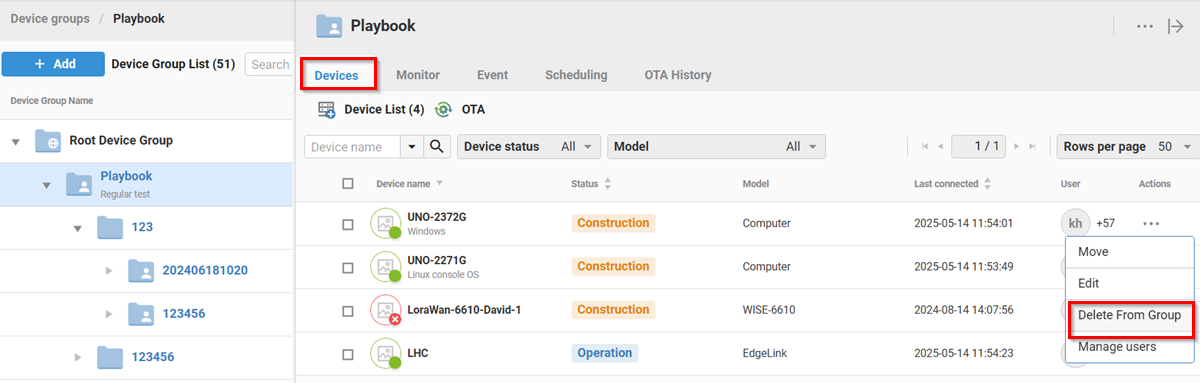Screen dimensions: 1200x383
Task: Click the Root Device Group folder icon
Action: (47, 141)
